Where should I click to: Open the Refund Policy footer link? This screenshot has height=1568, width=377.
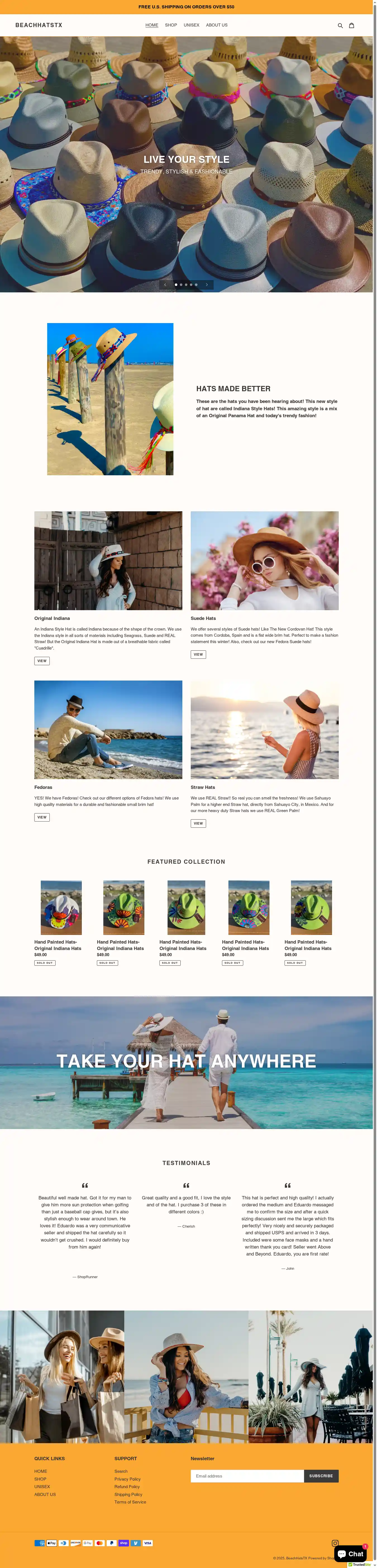127,1486
